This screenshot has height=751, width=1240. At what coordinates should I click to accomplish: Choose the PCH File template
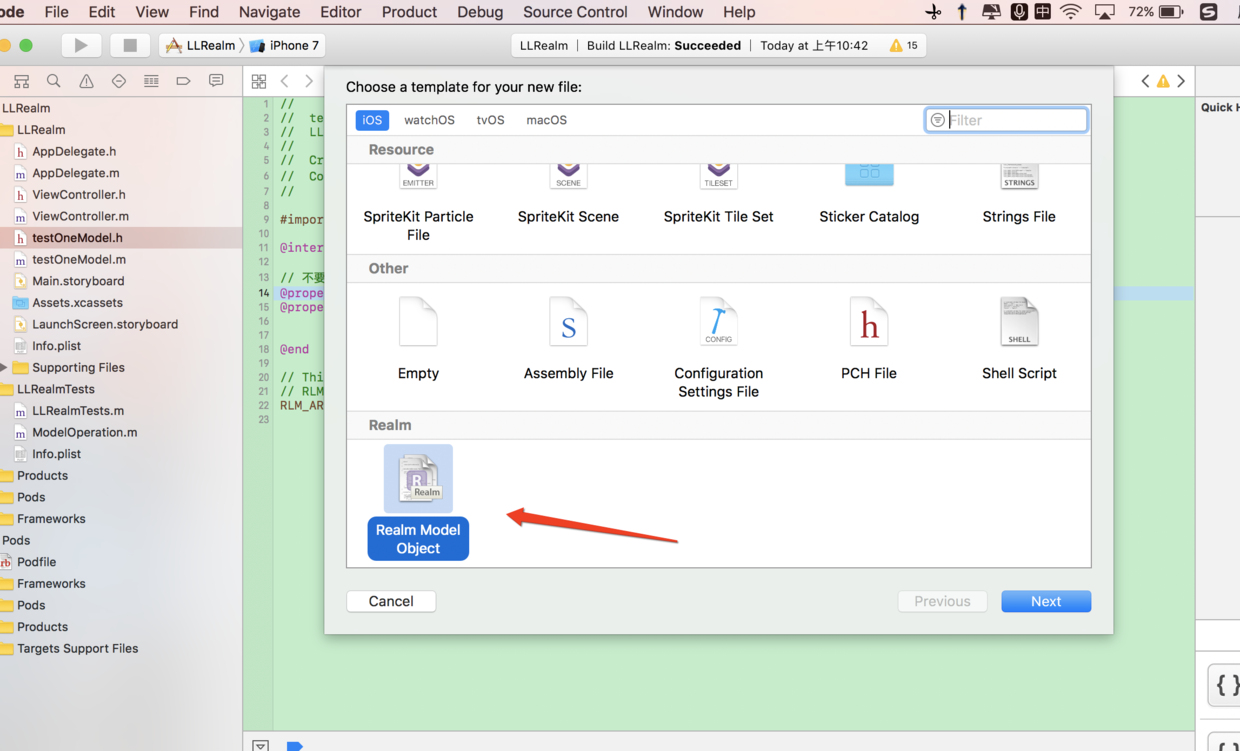pos(869,339)
